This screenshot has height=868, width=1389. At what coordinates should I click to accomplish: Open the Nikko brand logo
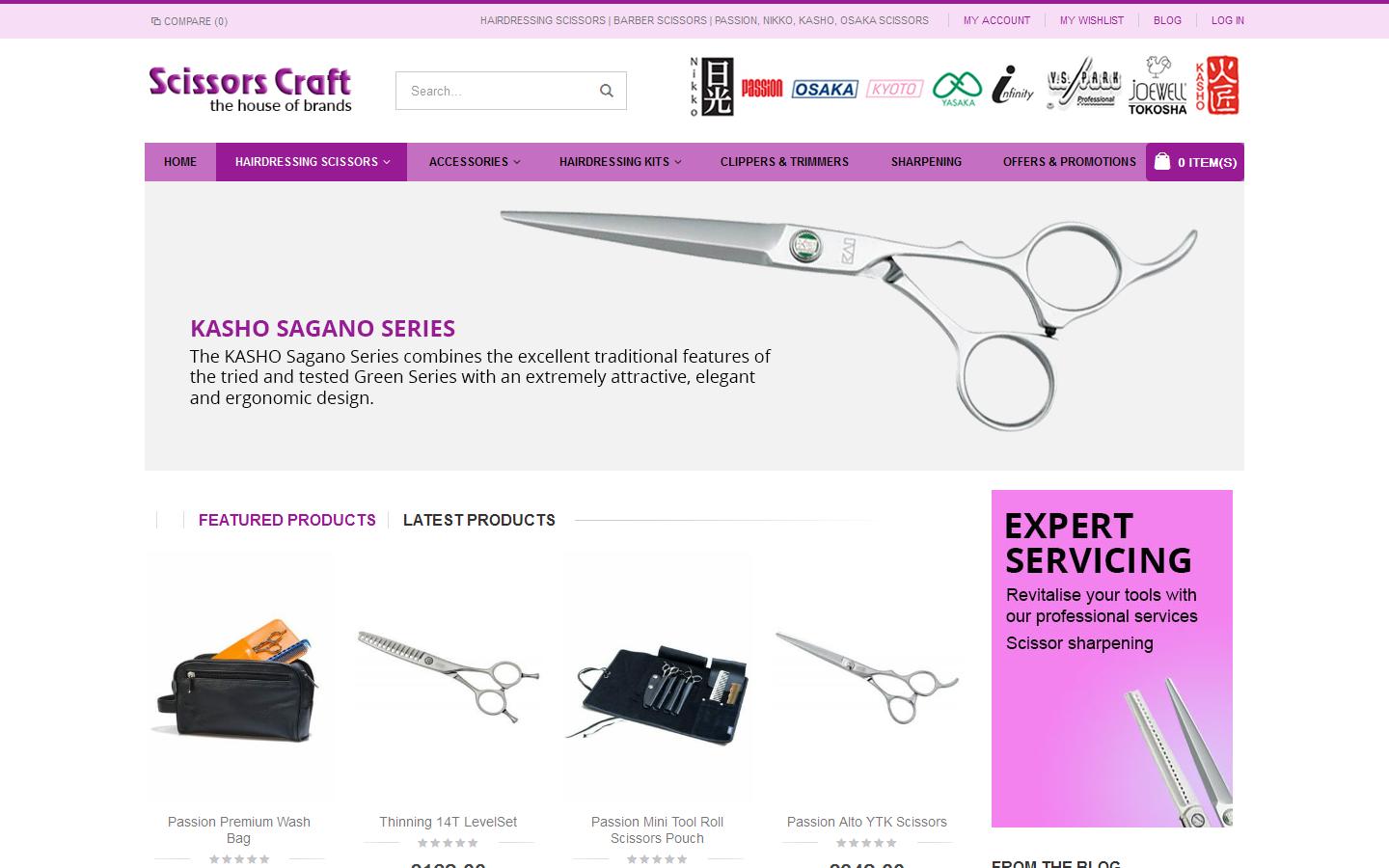(x=712, y=87)
